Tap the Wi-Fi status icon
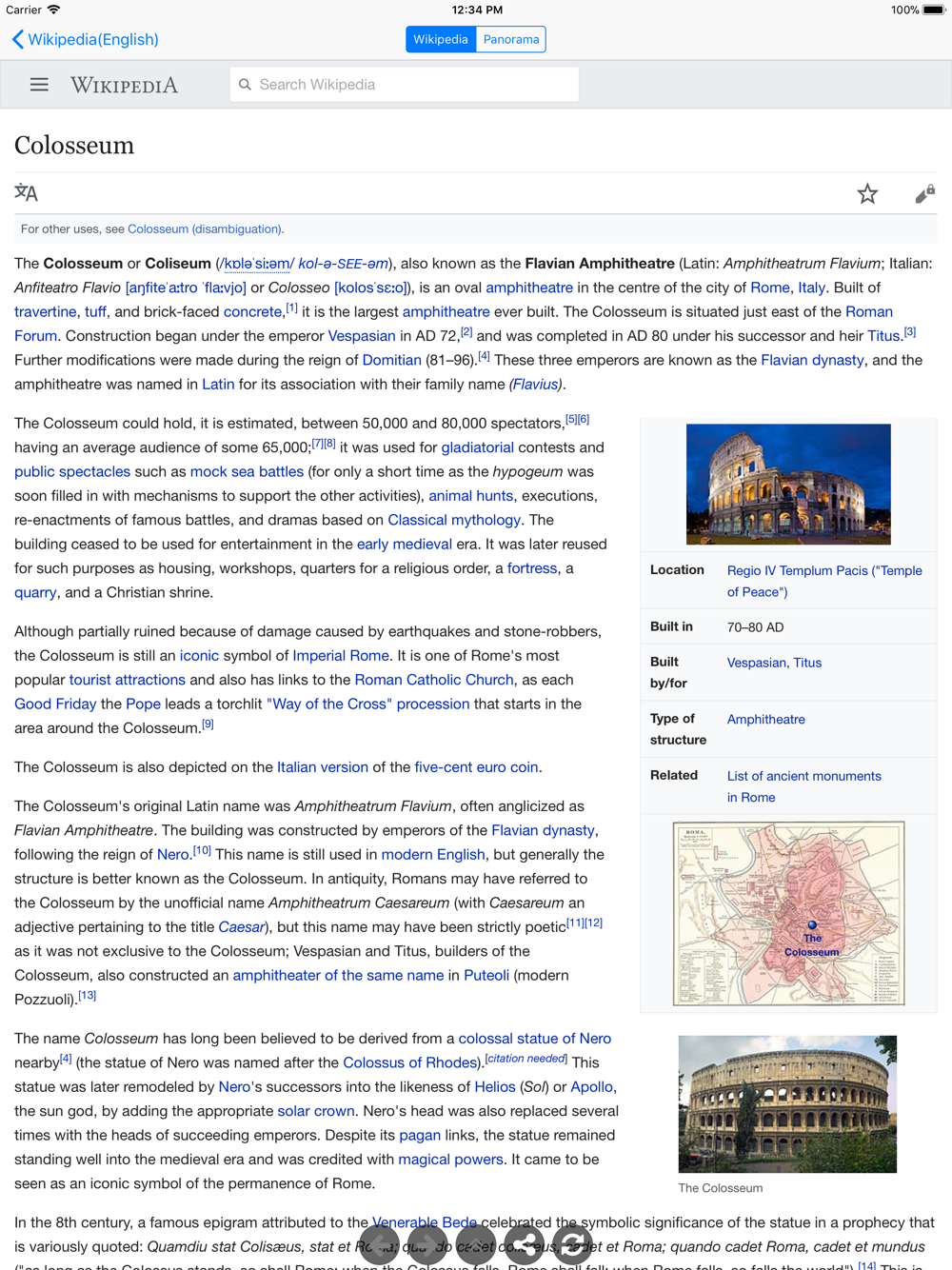 pos(54,10)
